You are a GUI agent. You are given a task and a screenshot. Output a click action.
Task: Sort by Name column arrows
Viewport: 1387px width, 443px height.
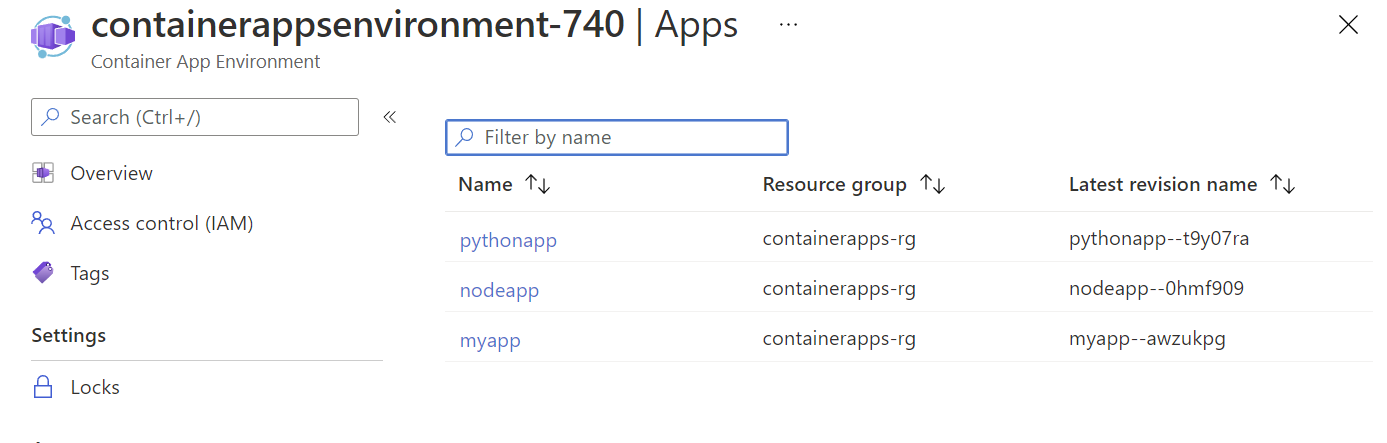point(538,184)
